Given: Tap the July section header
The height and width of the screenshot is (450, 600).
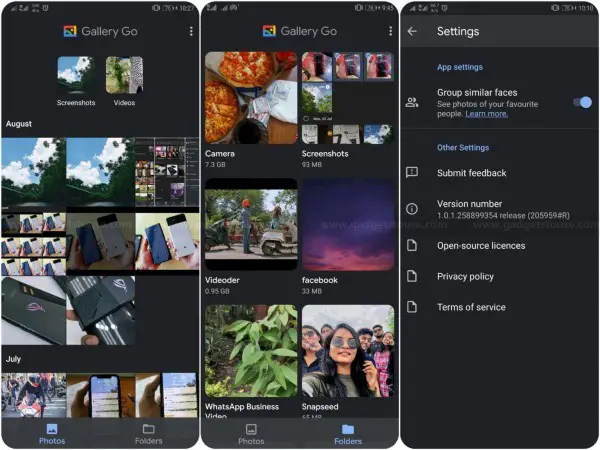Looking at the screenshot, I should [x=13, y=359].
